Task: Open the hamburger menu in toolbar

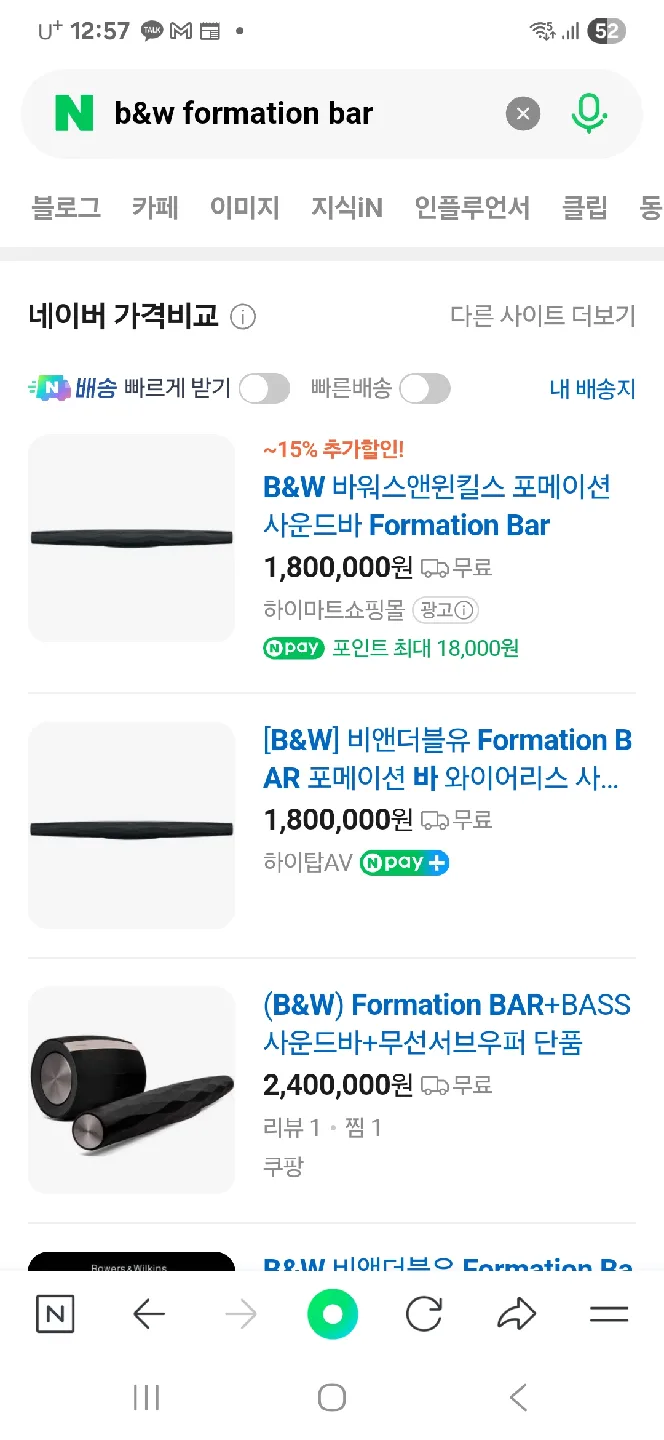Action: click(608, 1314)
